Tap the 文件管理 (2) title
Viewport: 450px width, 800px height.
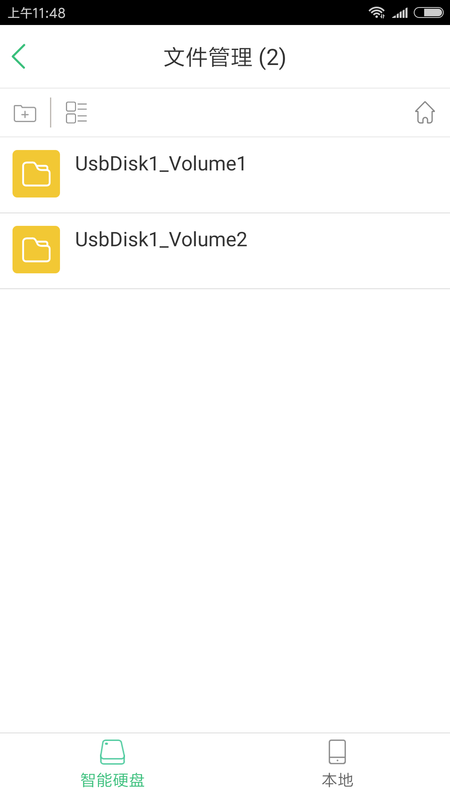224,57
